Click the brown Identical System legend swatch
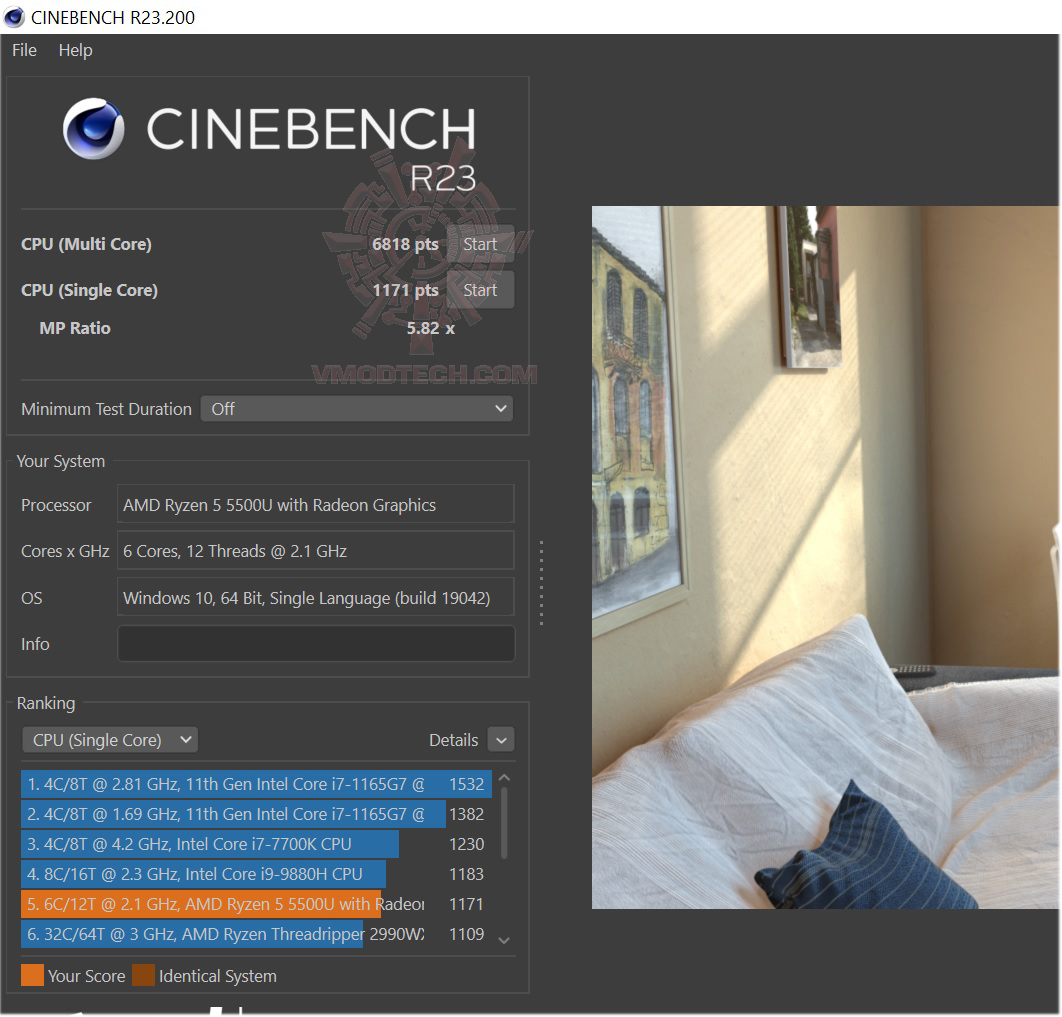1062x1017 pixels. [144, 976]
